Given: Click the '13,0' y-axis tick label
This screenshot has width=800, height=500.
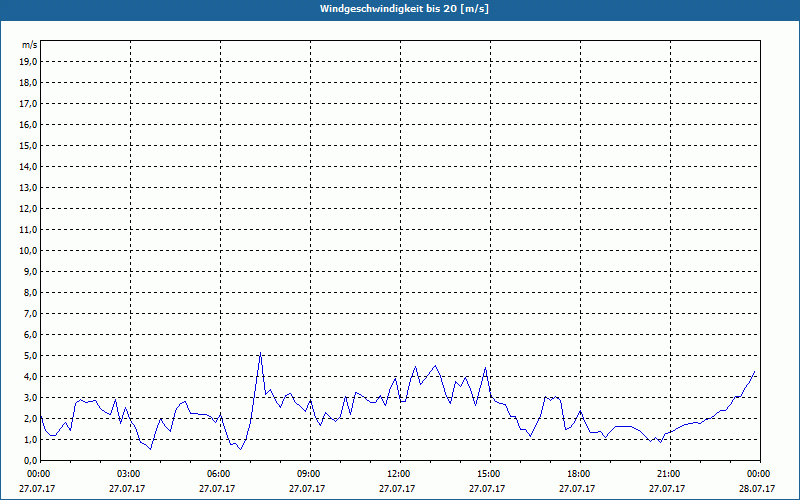Looking at the screenshot, I should click(x=29, y=188).
